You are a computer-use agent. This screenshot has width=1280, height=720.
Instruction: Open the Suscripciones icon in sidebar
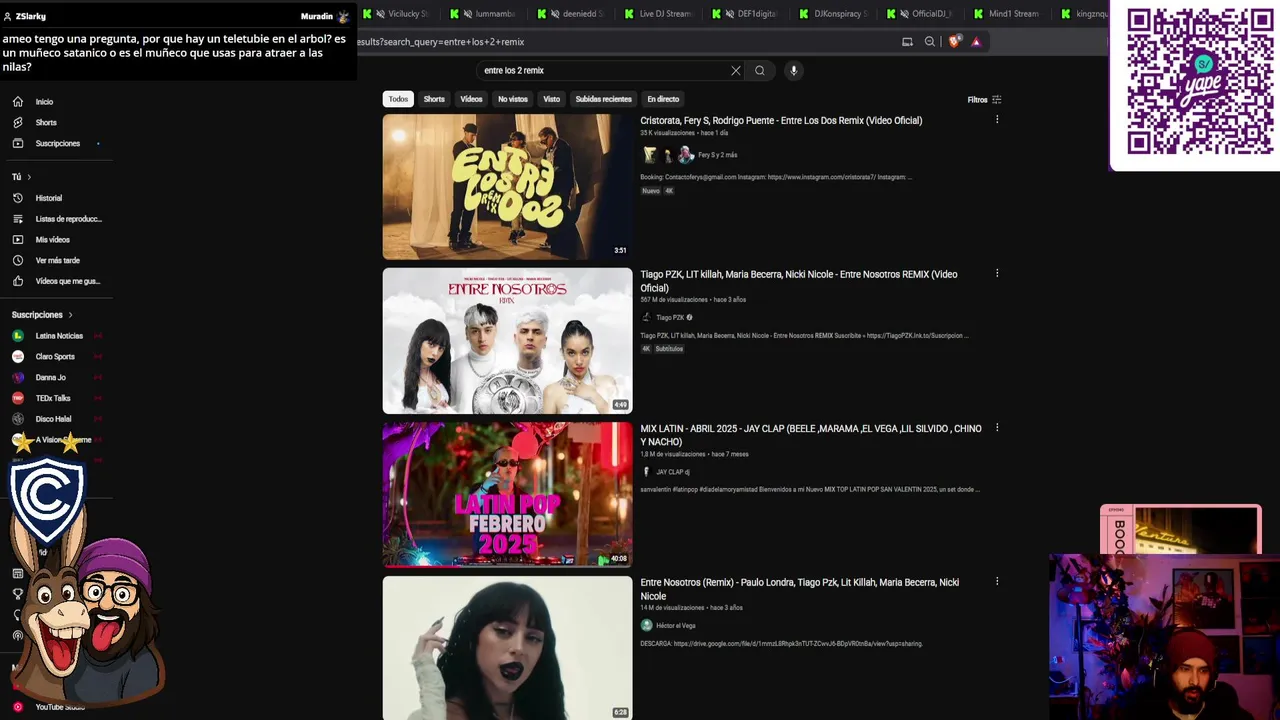[17, 143]
